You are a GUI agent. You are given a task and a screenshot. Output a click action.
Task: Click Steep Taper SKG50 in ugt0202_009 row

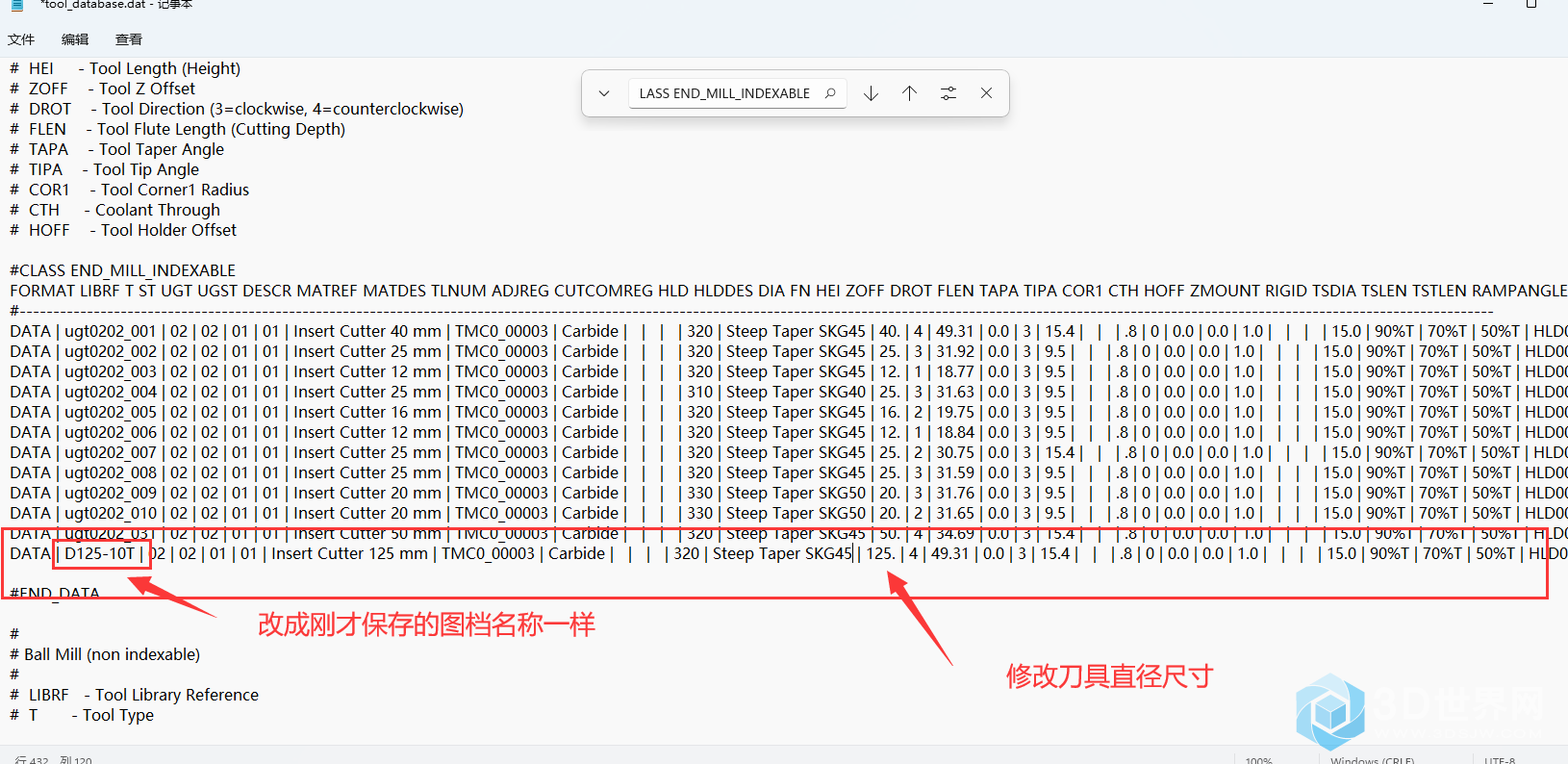click(796, 493)
